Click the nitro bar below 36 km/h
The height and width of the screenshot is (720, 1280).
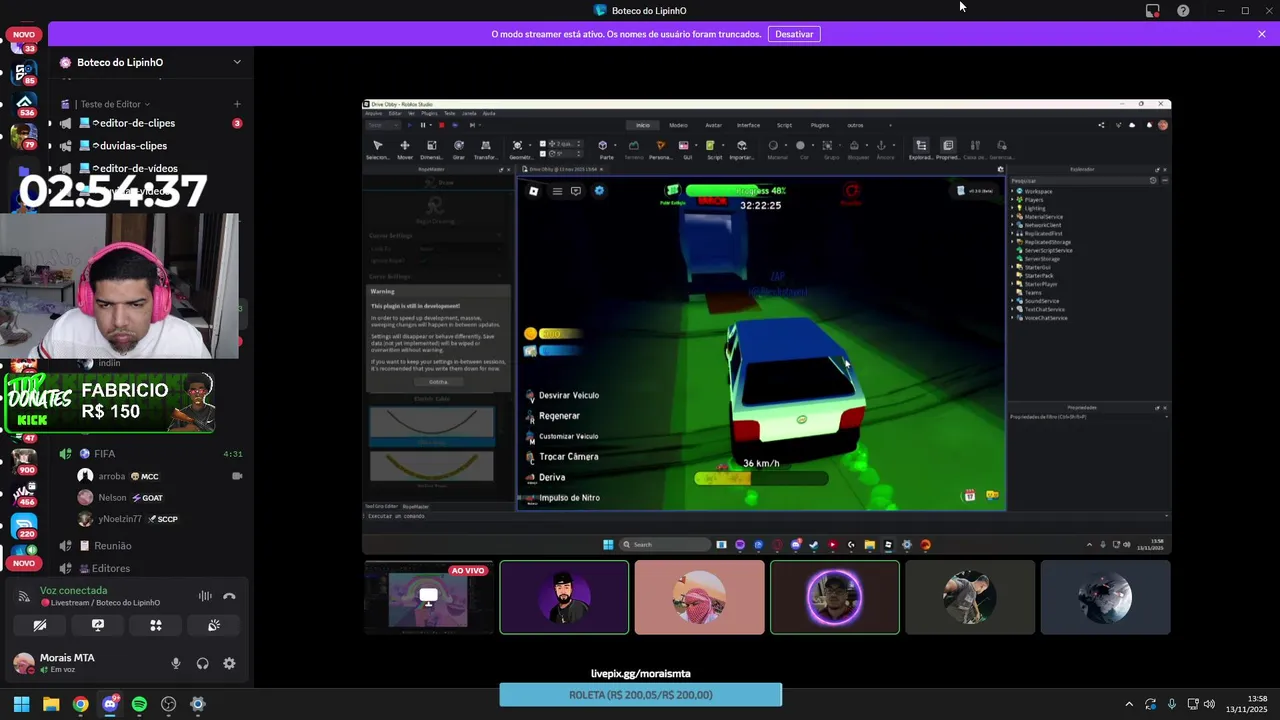761,479
